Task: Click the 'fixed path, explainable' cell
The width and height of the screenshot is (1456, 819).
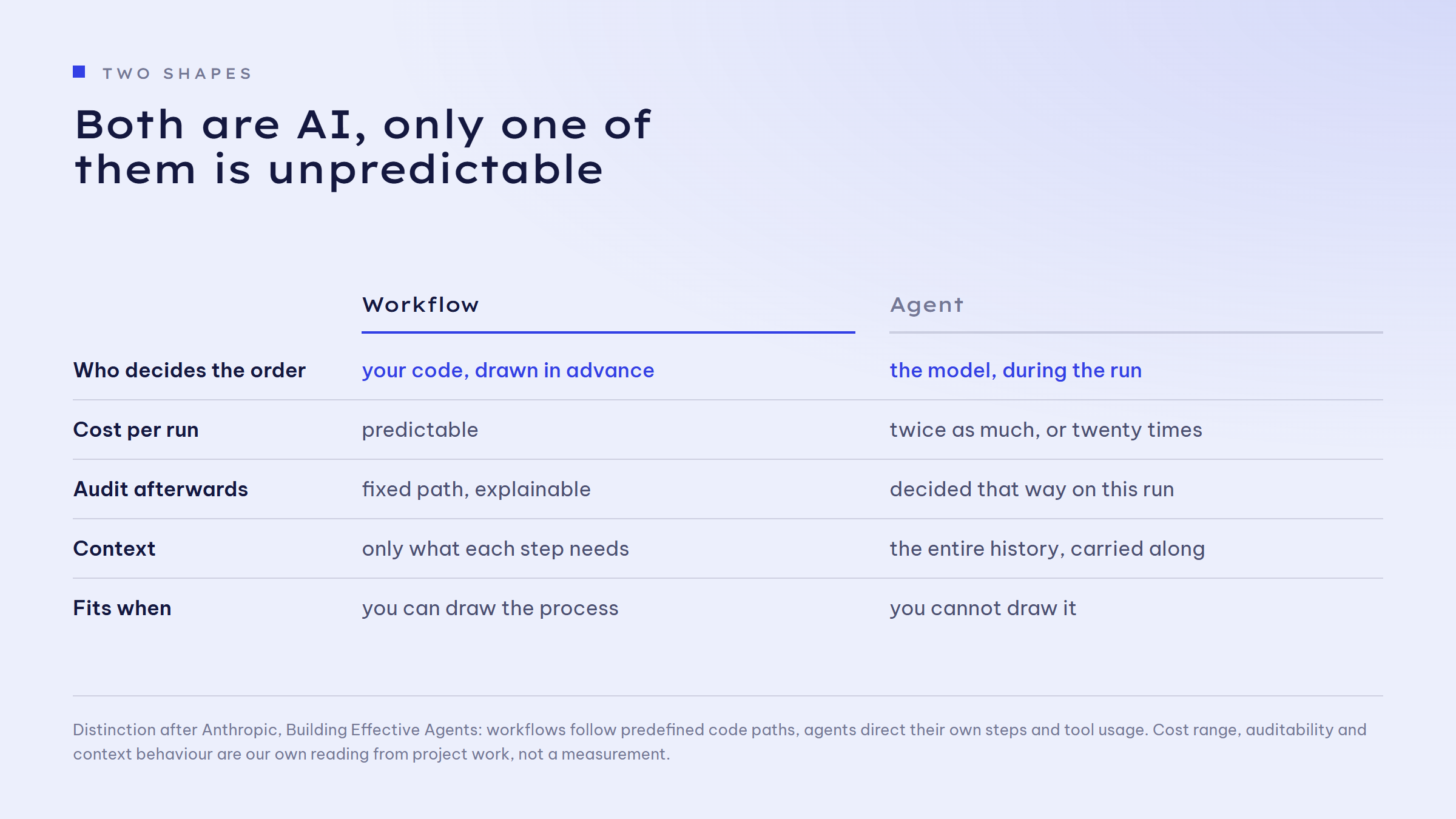Action: 476,490
